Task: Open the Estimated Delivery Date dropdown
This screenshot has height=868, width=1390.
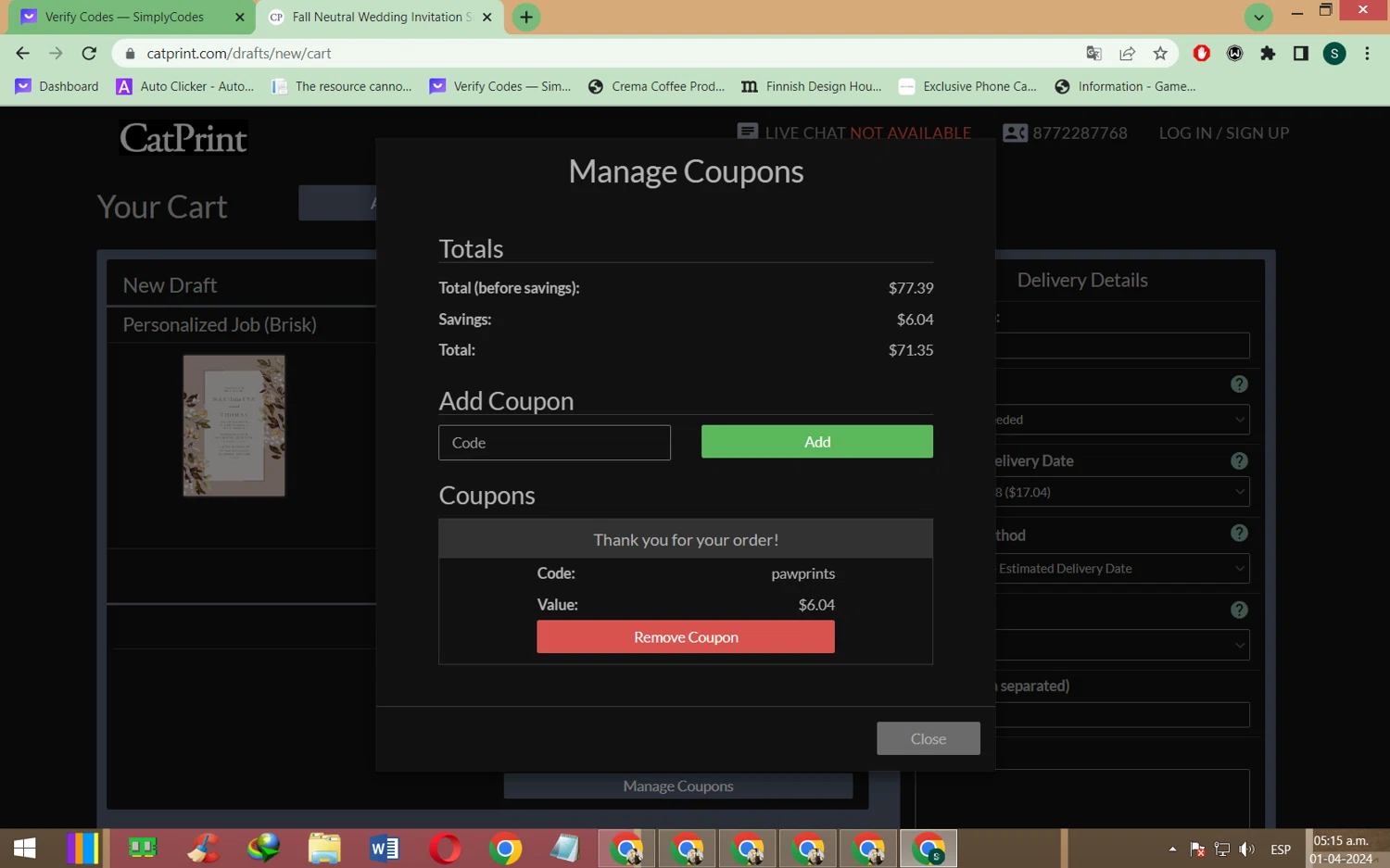Action: pos(1122,569)
